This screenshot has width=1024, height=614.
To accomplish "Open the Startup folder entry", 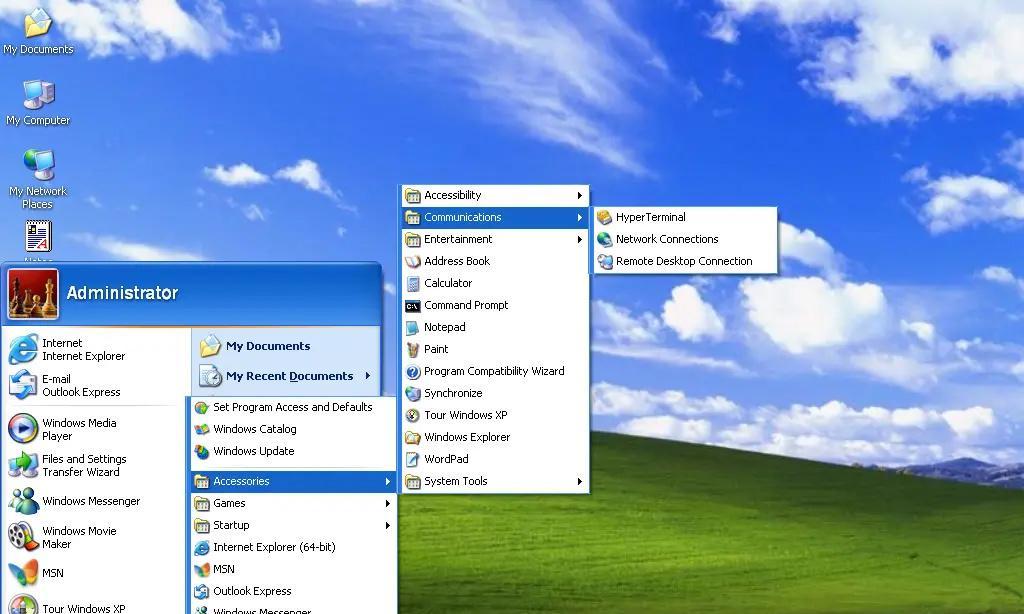I will (x=293, y=525).
